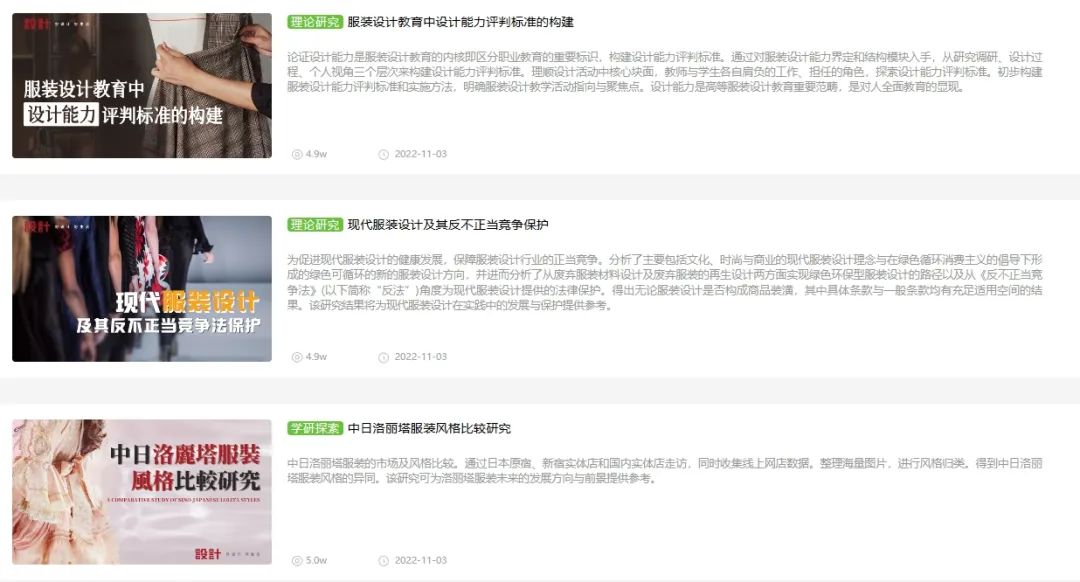Click the first article's summary paragraph
This screenshot has height=582, width=1080.
[x=665, y=72]
